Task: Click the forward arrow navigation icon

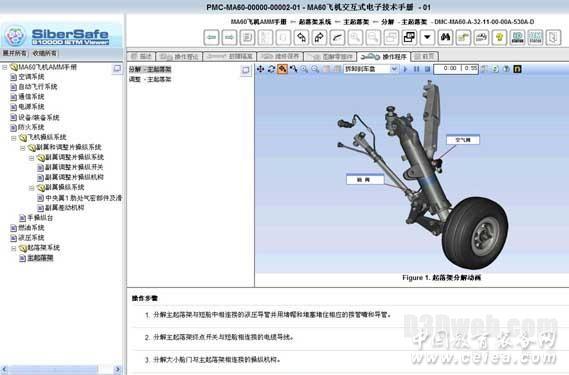Action: click(x=229, y=37)
